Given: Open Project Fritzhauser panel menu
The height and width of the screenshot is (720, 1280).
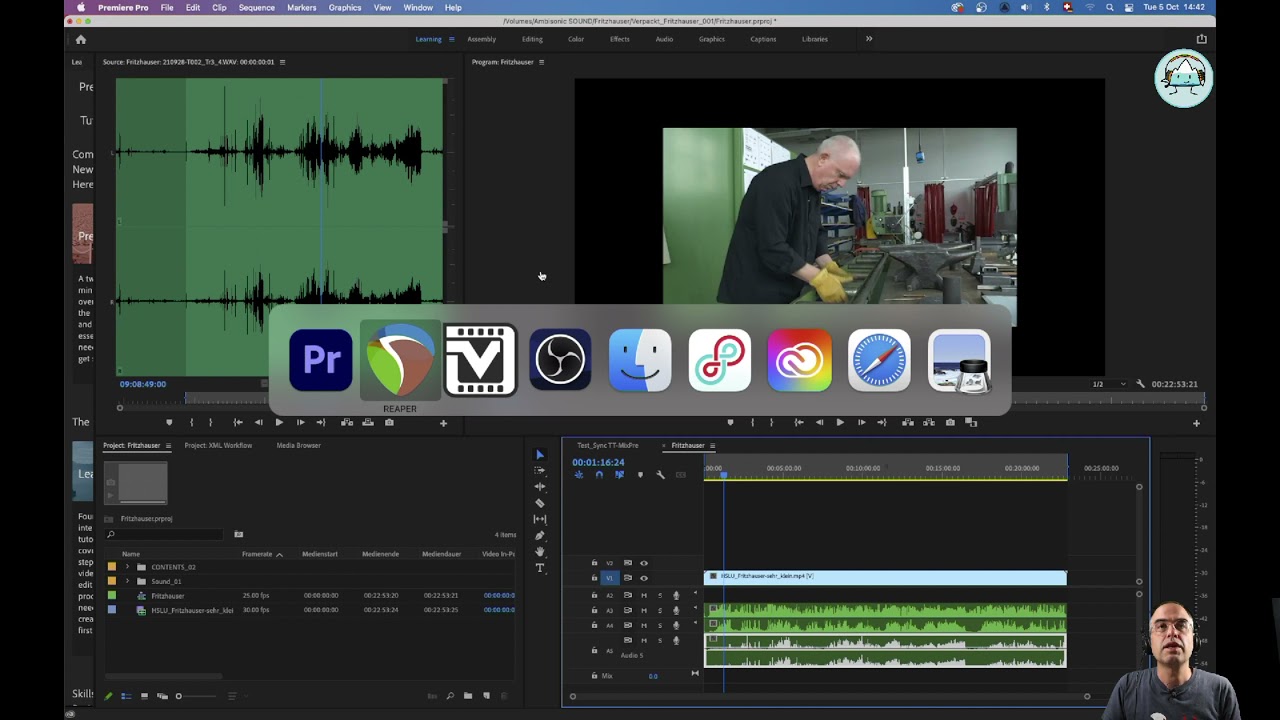Looking at the screenshot, I should 168,445.
